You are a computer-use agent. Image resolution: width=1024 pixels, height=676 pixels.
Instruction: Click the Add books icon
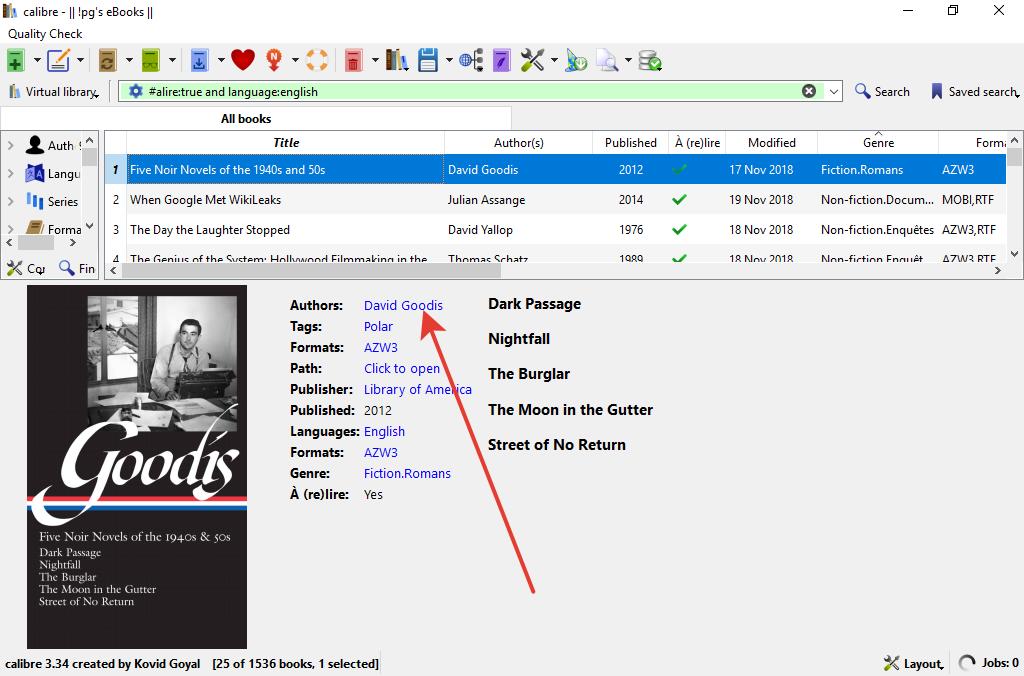point(16,61)
